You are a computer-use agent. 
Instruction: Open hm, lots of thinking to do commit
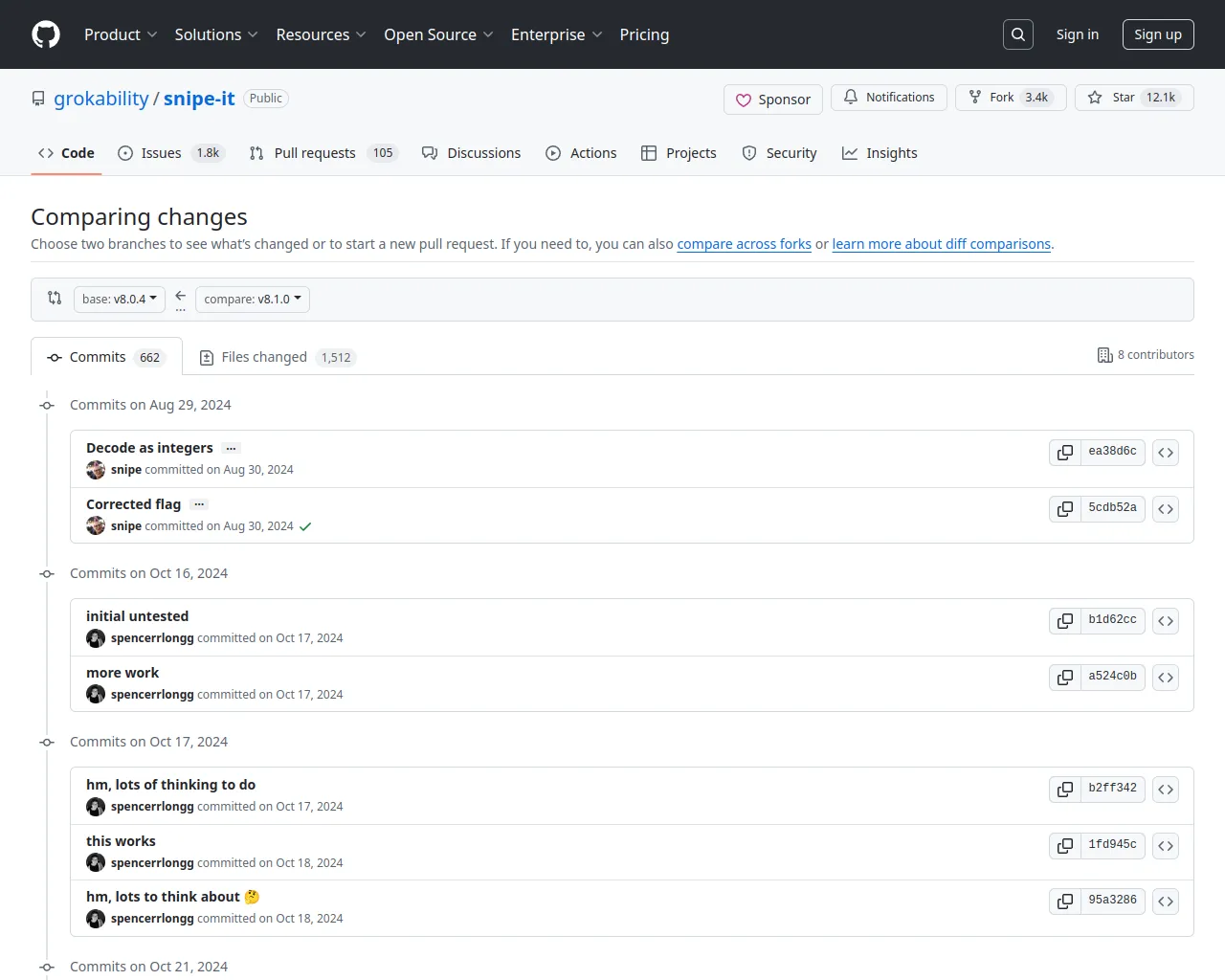pyautogui.click(x=170, y=785)
